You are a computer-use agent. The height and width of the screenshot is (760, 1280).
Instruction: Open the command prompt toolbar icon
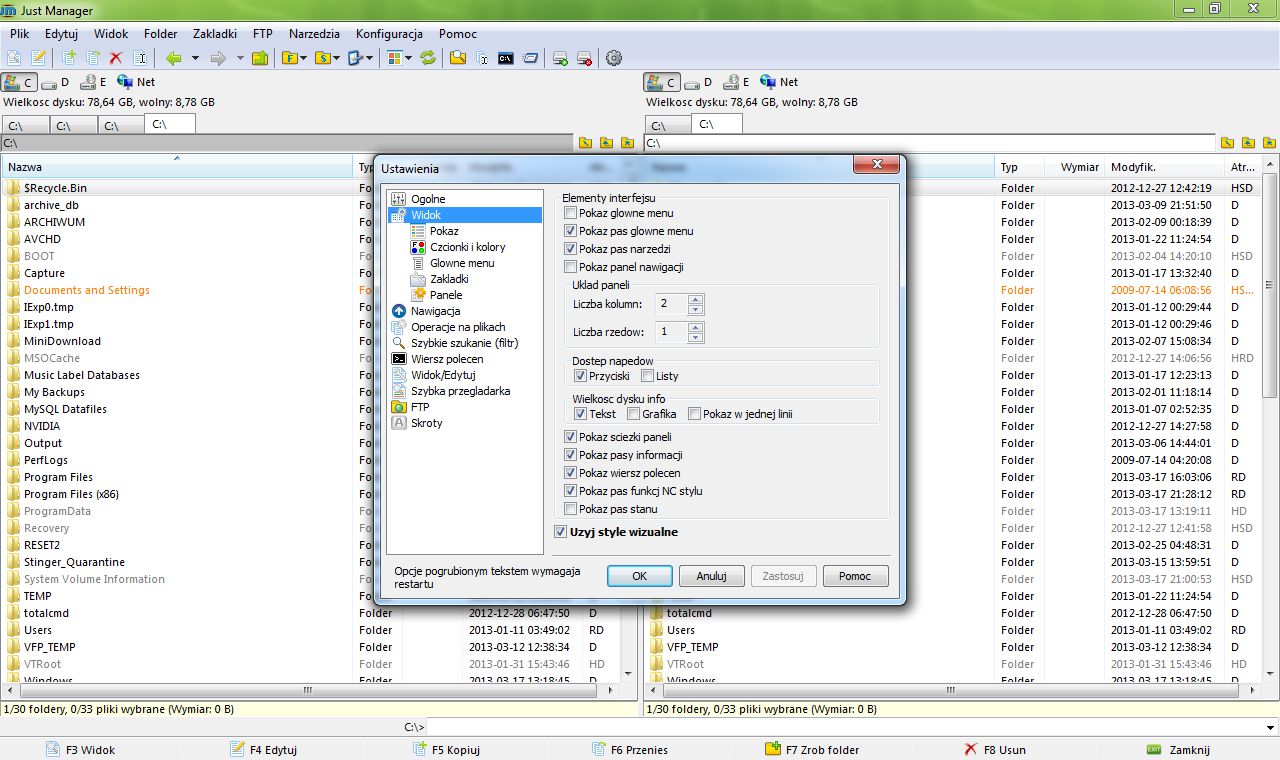tap(506, 58)
